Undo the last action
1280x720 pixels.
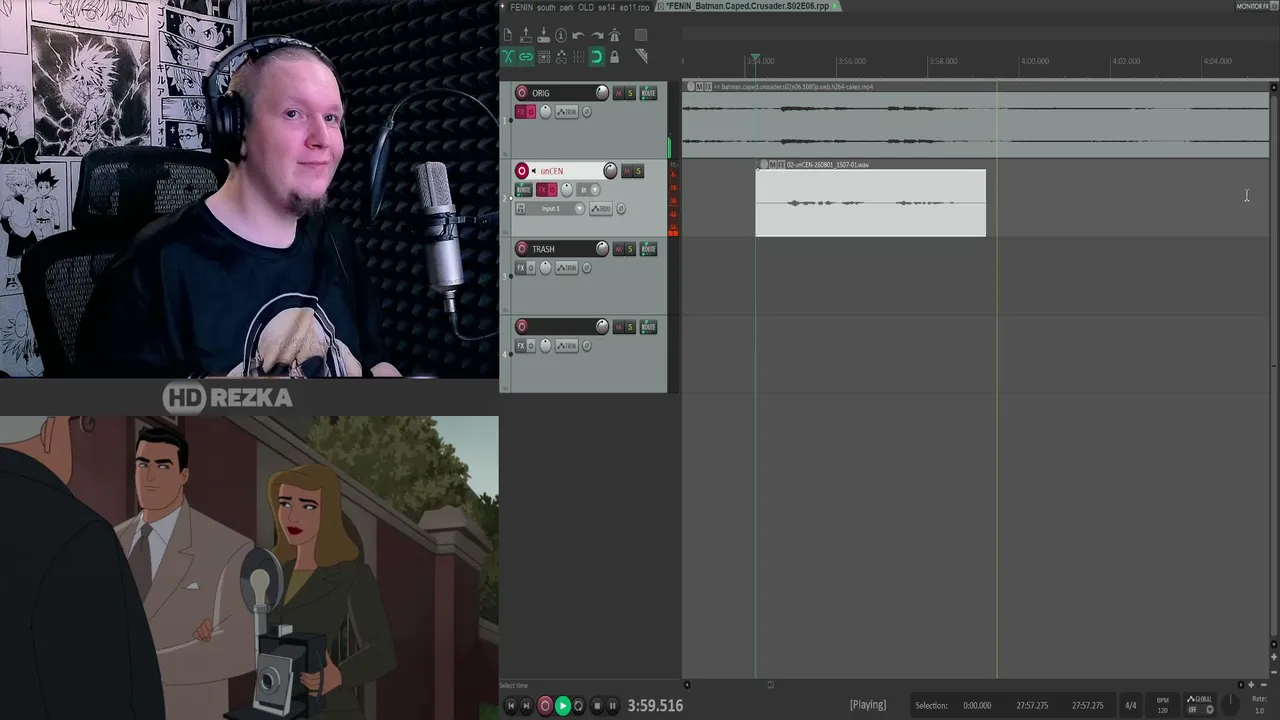tap(578, 35)
